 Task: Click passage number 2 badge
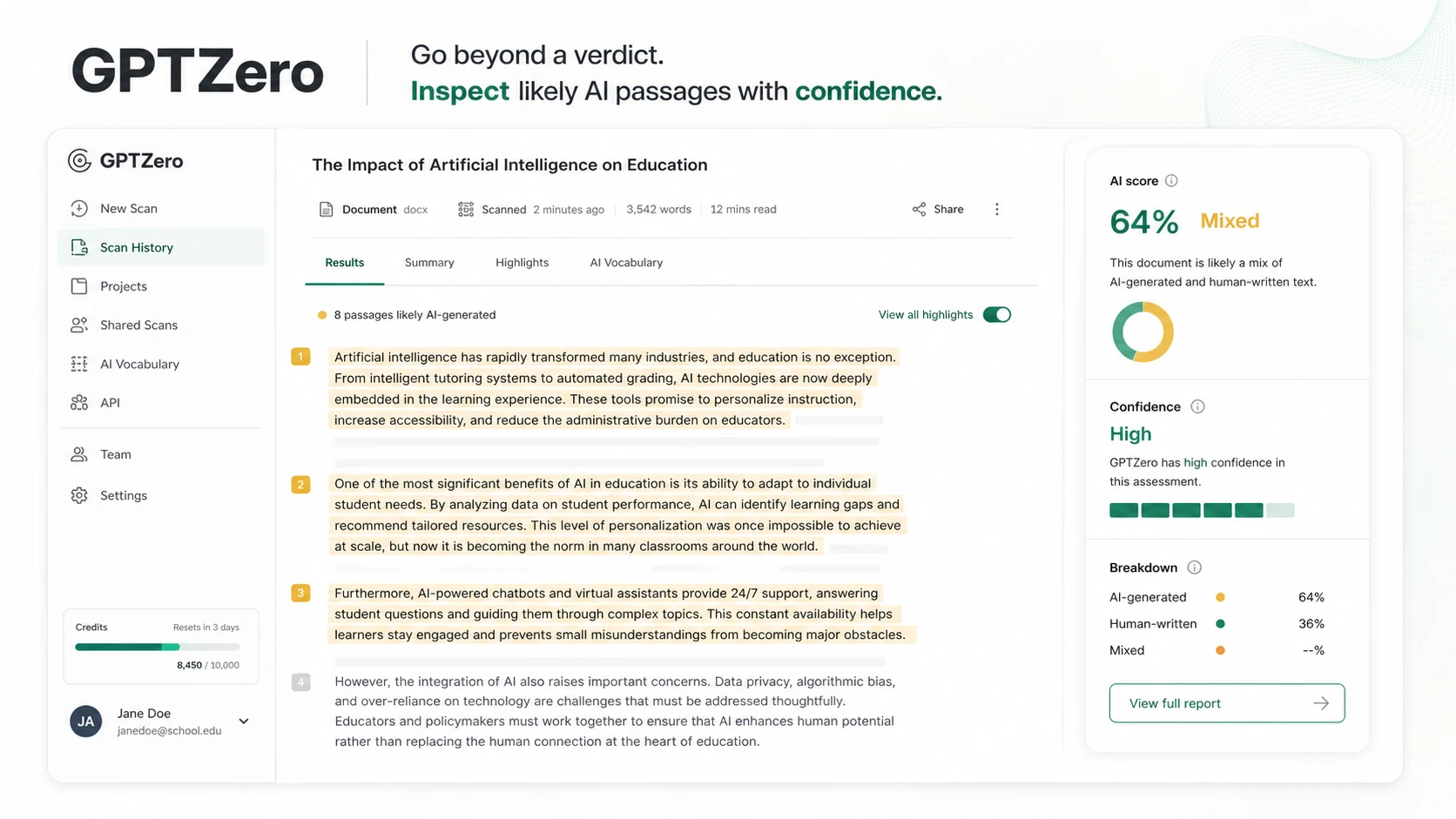point(300,484)
